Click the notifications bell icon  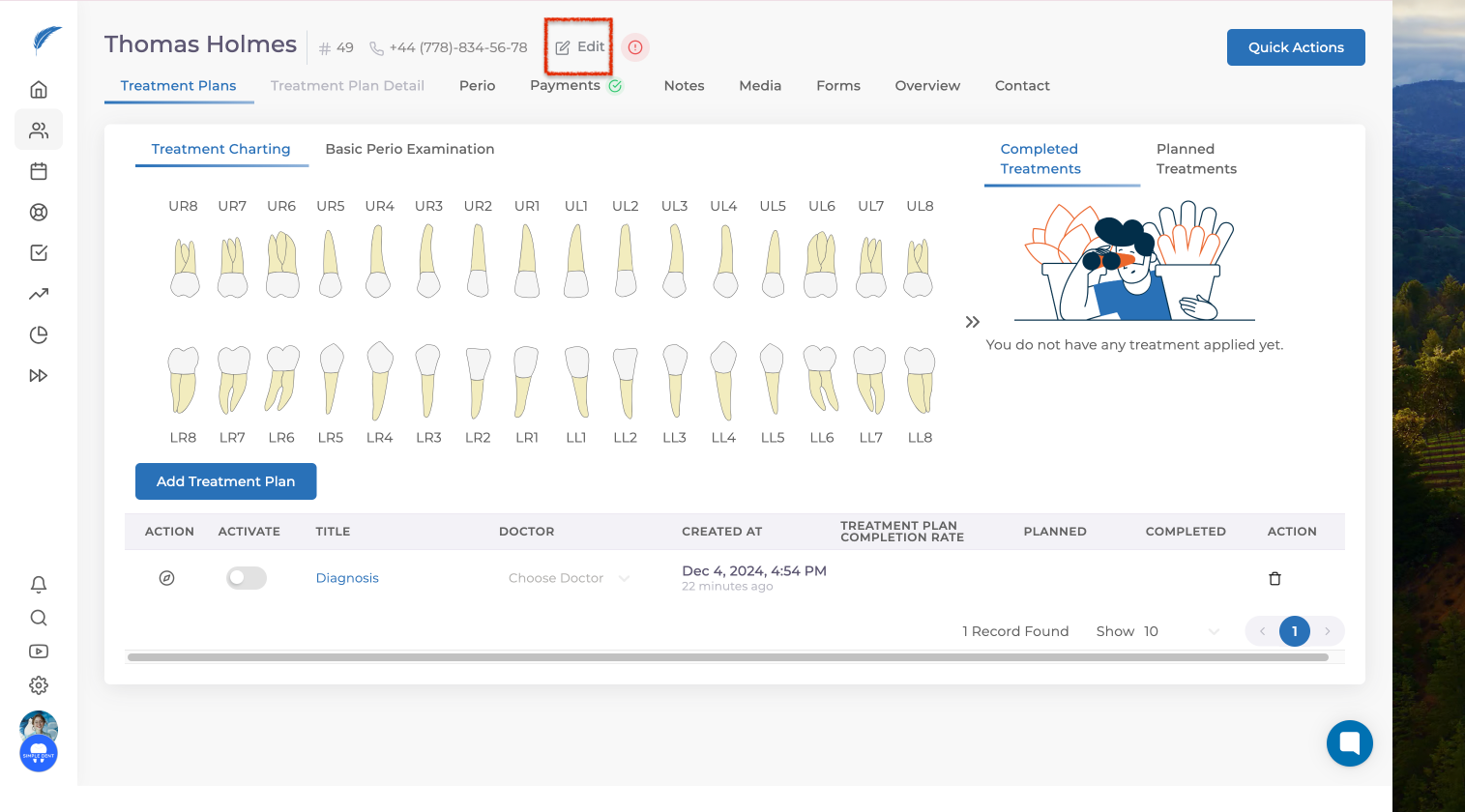tap(39, 585)
